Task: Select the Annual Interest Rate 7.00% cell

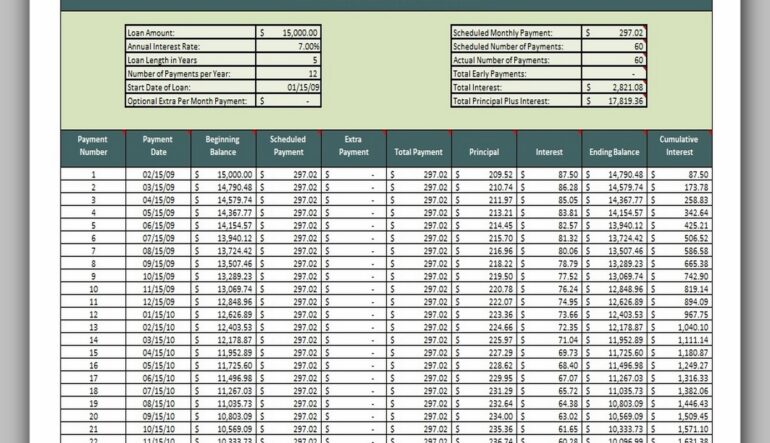Action: tap(289, 46)
